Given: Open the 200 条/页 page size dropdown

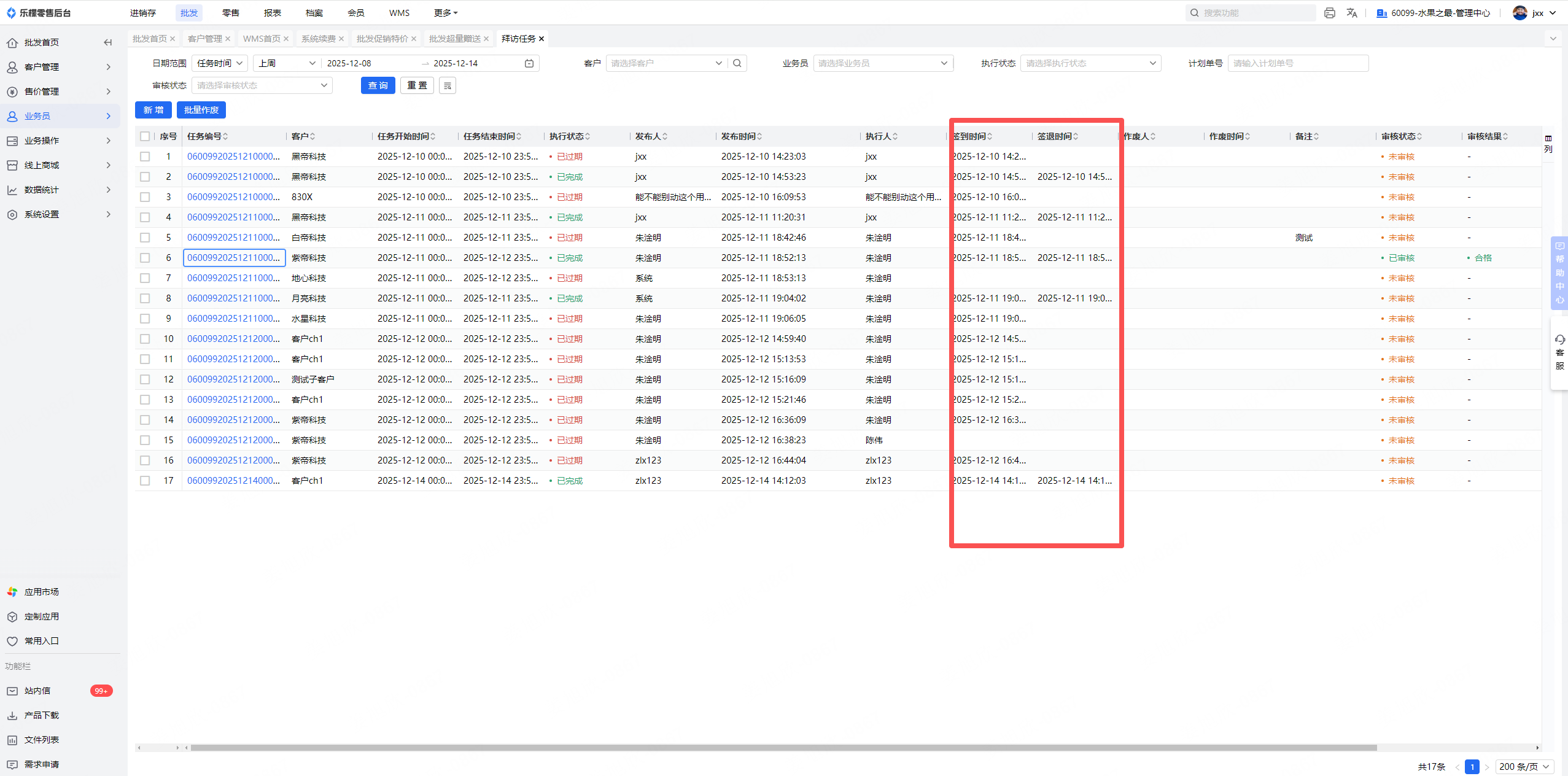Looking at the screenshot, I should [1525, 766].
